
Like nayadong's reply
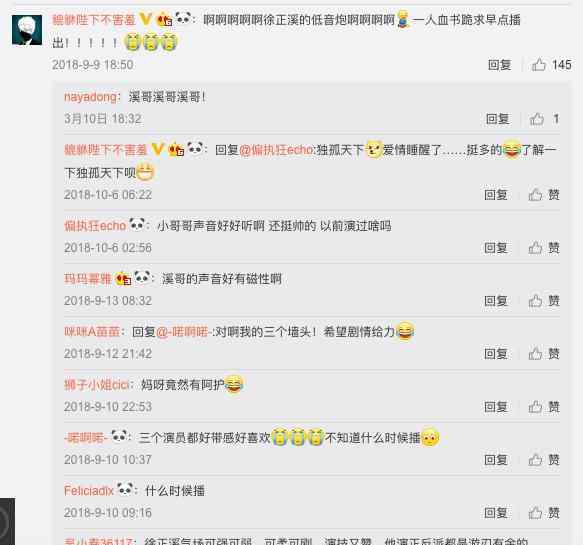(544, 119)
